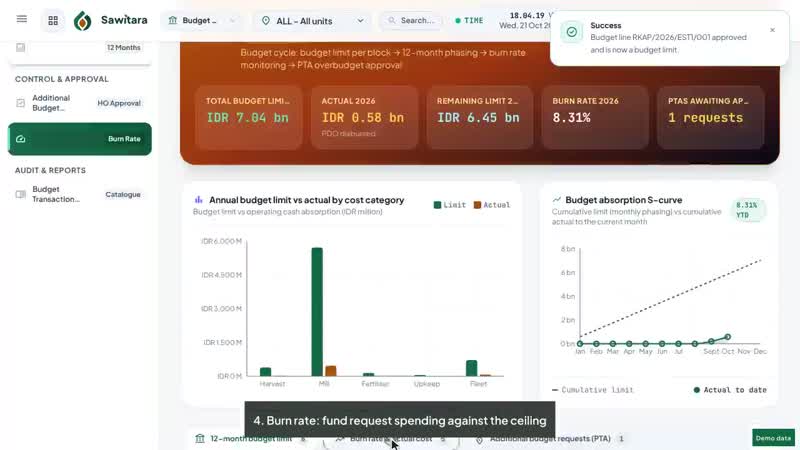This screenshot has width=800, height=450.
Task: Open Additional Budget HO Approval menu item
Action: pyautogui.click(x=80, y=103)
